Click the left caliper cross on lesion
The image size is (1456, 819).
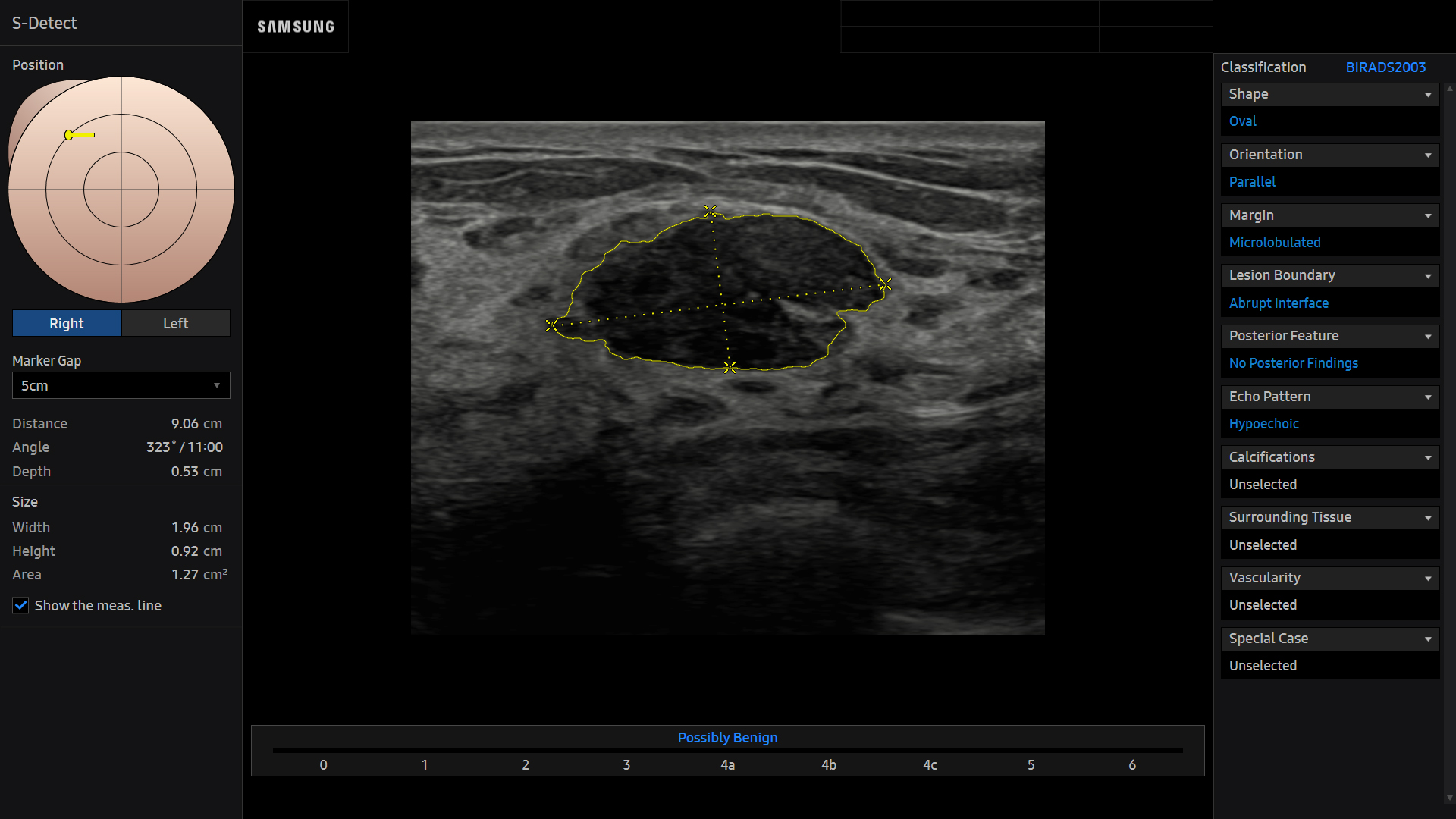551,325
